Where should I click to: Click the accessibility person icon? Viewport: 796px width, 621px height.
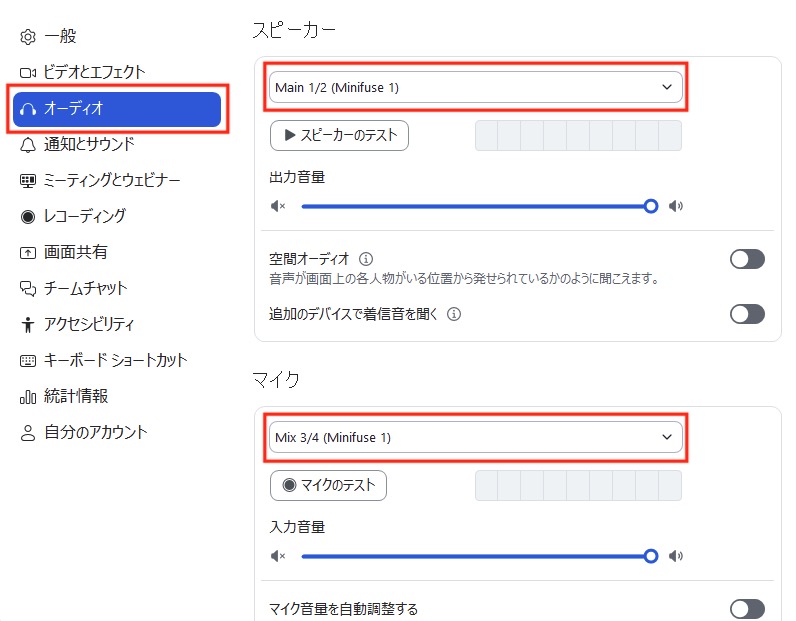click(x=28, y=324)
